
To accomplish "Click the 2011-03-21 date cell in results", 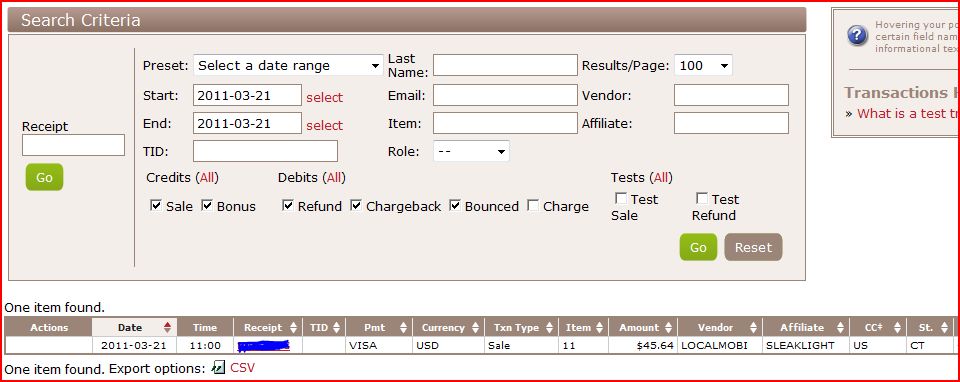I will click(x=133, y=345).
